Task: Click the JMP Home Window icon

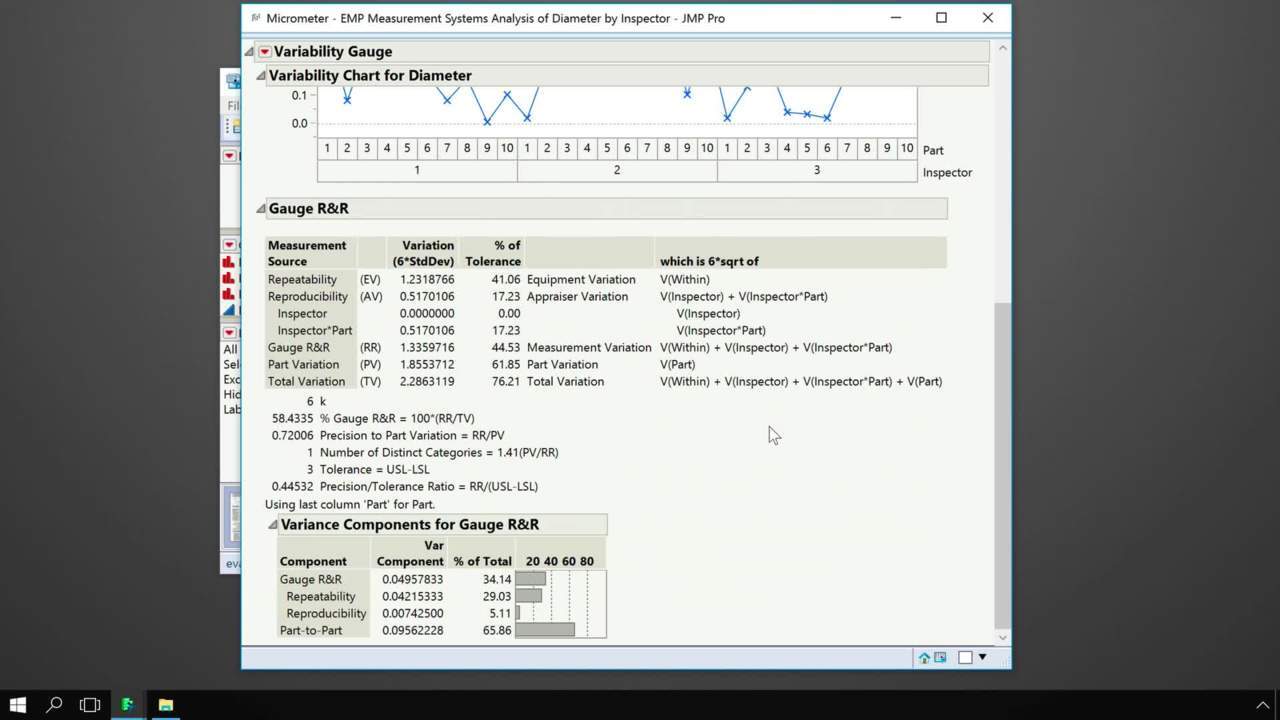Action: coord(924,658)
